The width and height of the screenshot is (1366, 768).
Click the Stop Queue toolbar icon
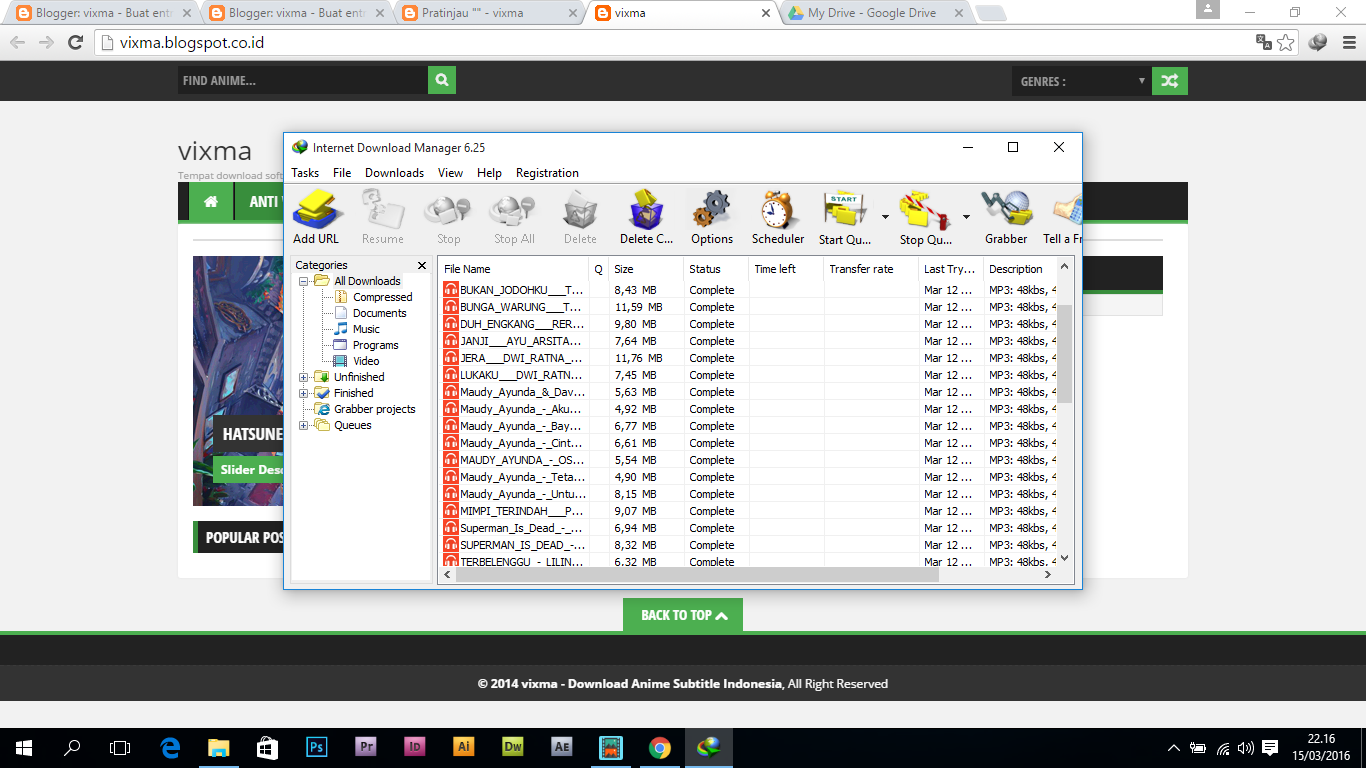(x=926, y=209)
